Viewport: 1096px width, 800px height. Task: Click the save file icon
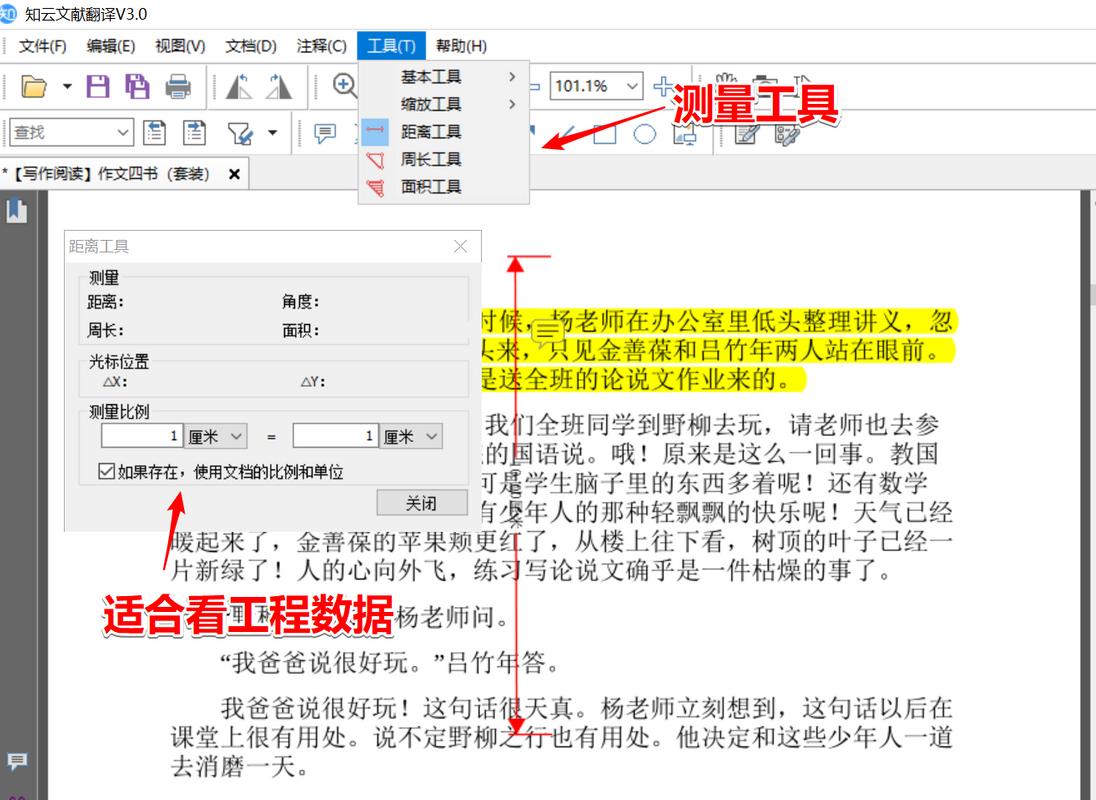pyautogui.click(x=97, y=87)
